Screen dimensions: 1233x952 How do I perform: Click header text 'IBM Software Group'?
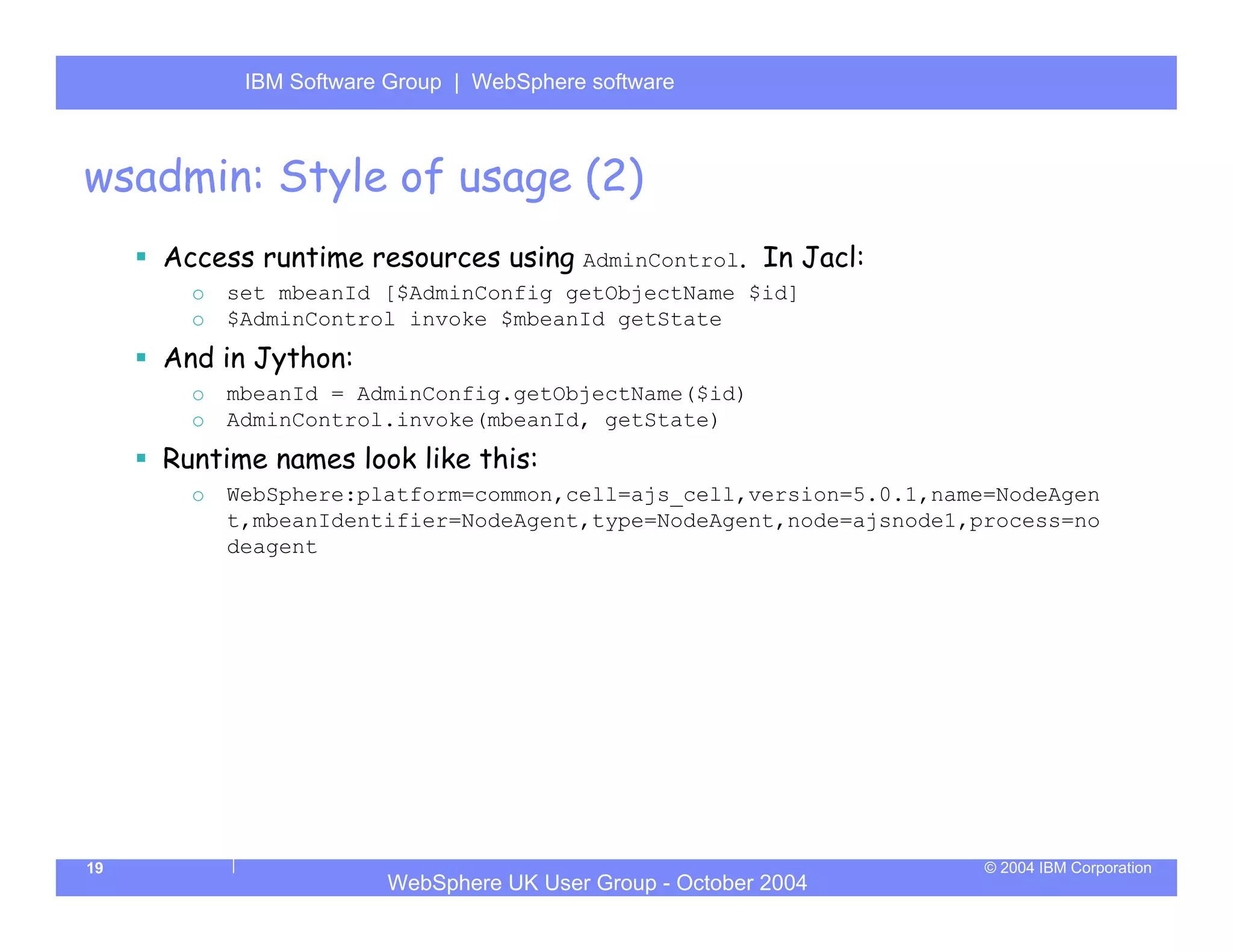(343, 82)
